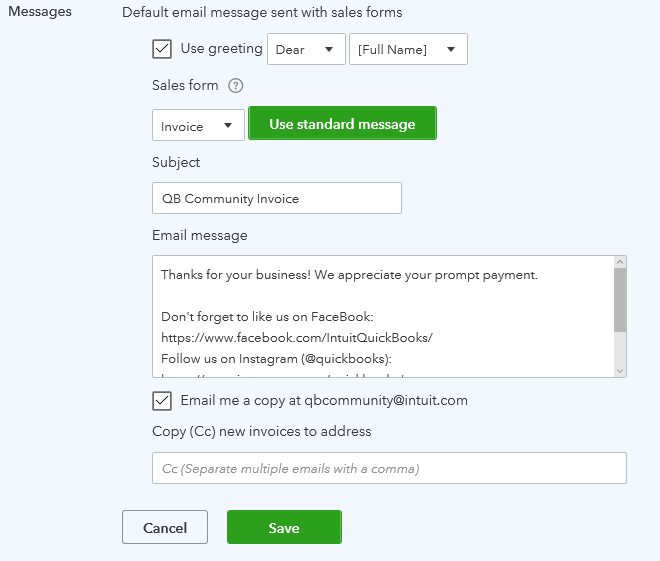Focus the Cc email address field
This screenshot has width=660, height=561.
(x=389, y=468)
